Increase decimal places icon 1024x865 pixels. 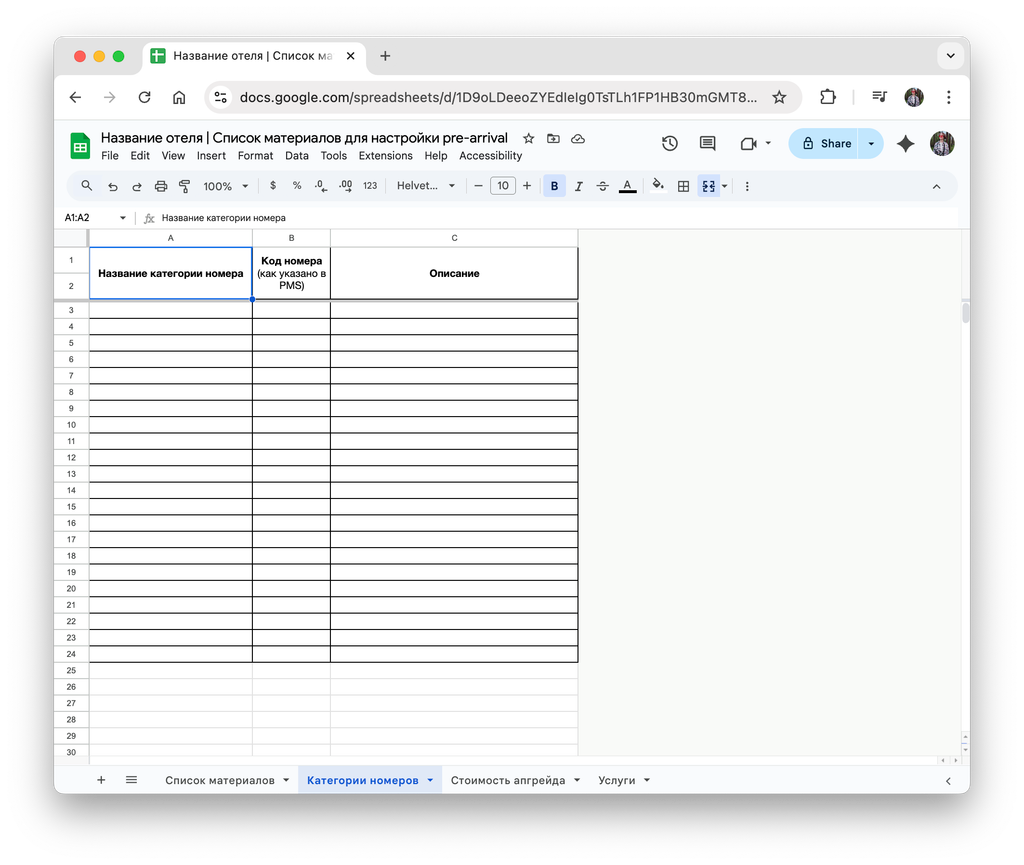tap(345, 186)
